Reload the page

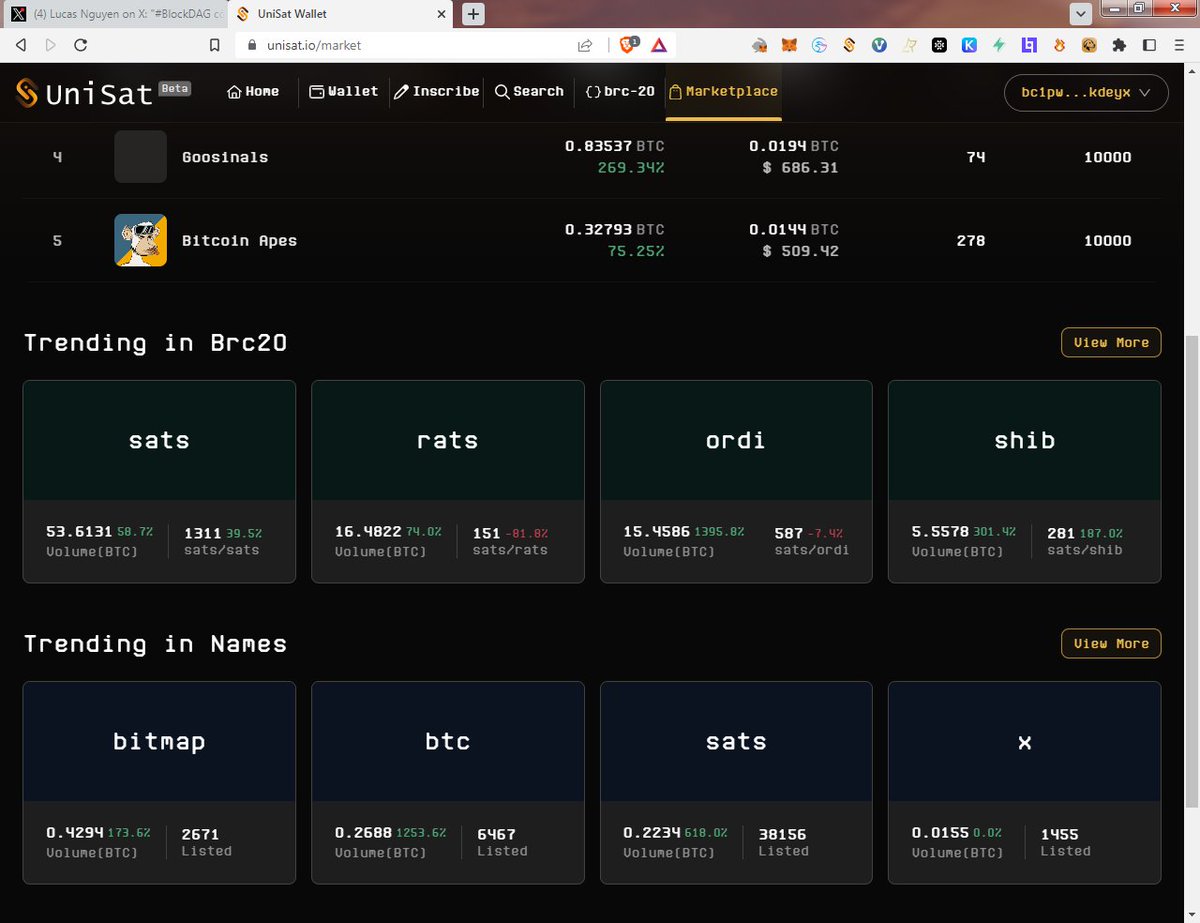(x=81, y=45)
